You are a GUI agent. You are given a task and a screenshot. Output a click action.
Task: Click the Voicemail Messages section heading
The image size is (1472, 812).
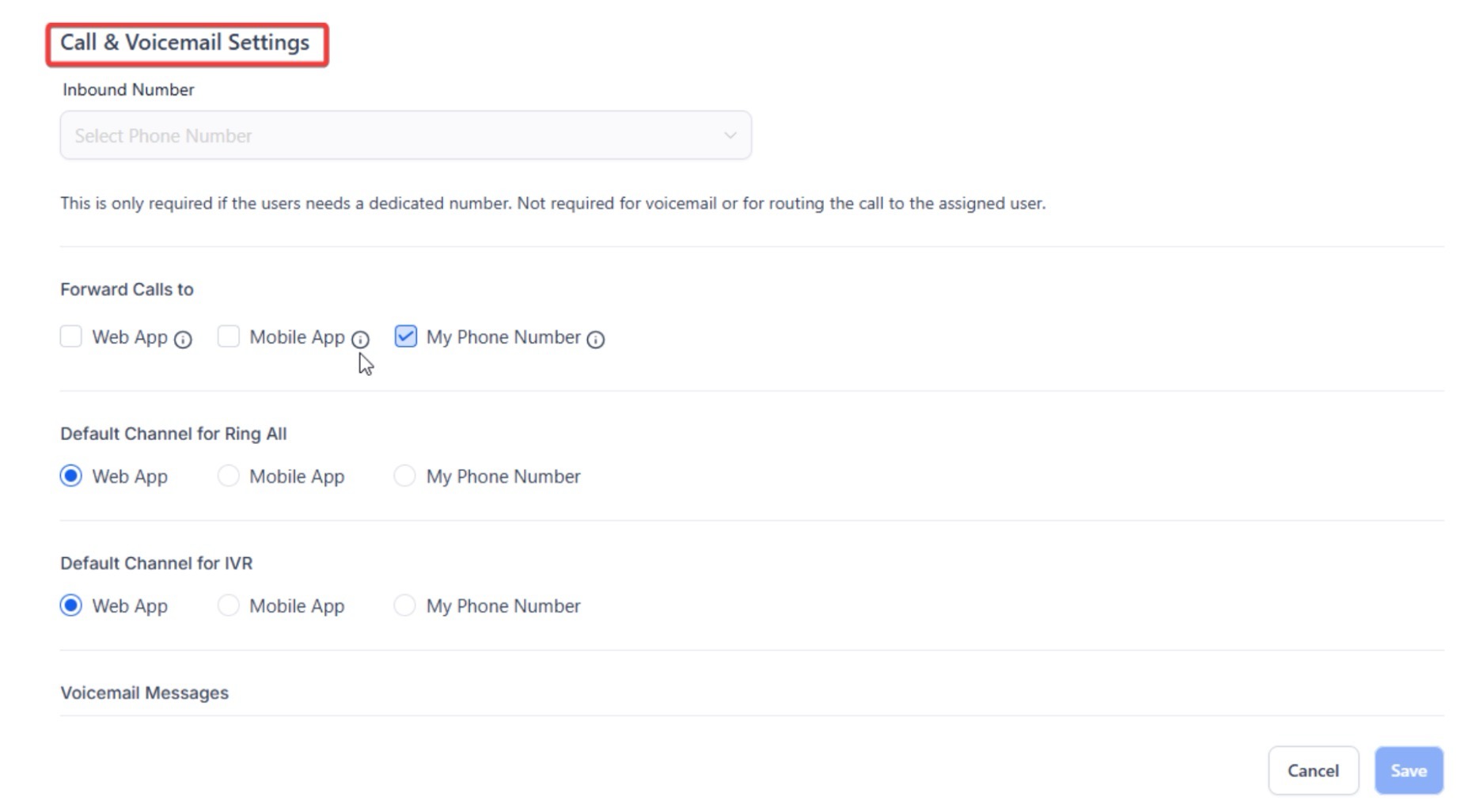(x=144, y=692)
